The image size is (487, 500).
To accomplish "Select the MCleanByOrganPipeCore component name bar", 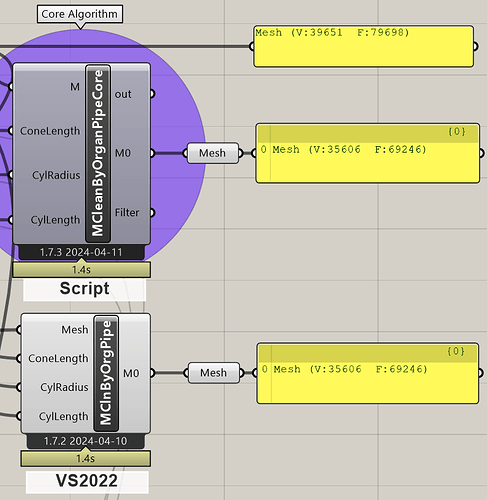I will coord(98,153).
